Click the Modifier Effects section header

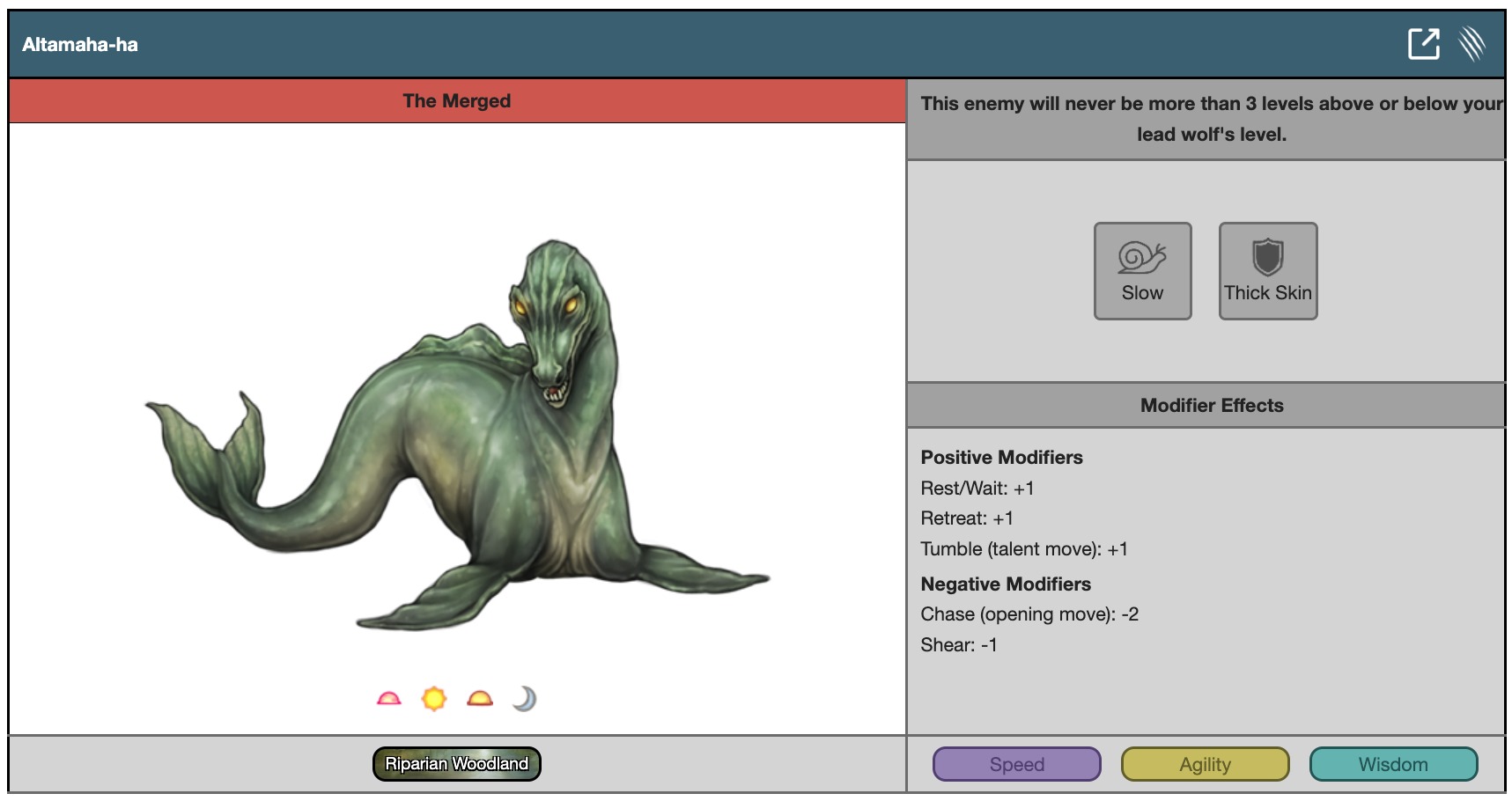[1211, 406]
